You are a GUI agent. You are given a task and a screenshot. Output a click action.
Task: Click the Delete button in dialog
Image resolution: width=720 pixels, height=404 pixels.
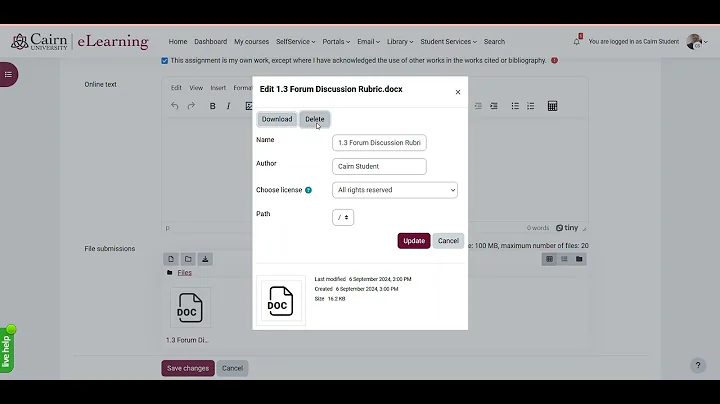pos(315,119)
